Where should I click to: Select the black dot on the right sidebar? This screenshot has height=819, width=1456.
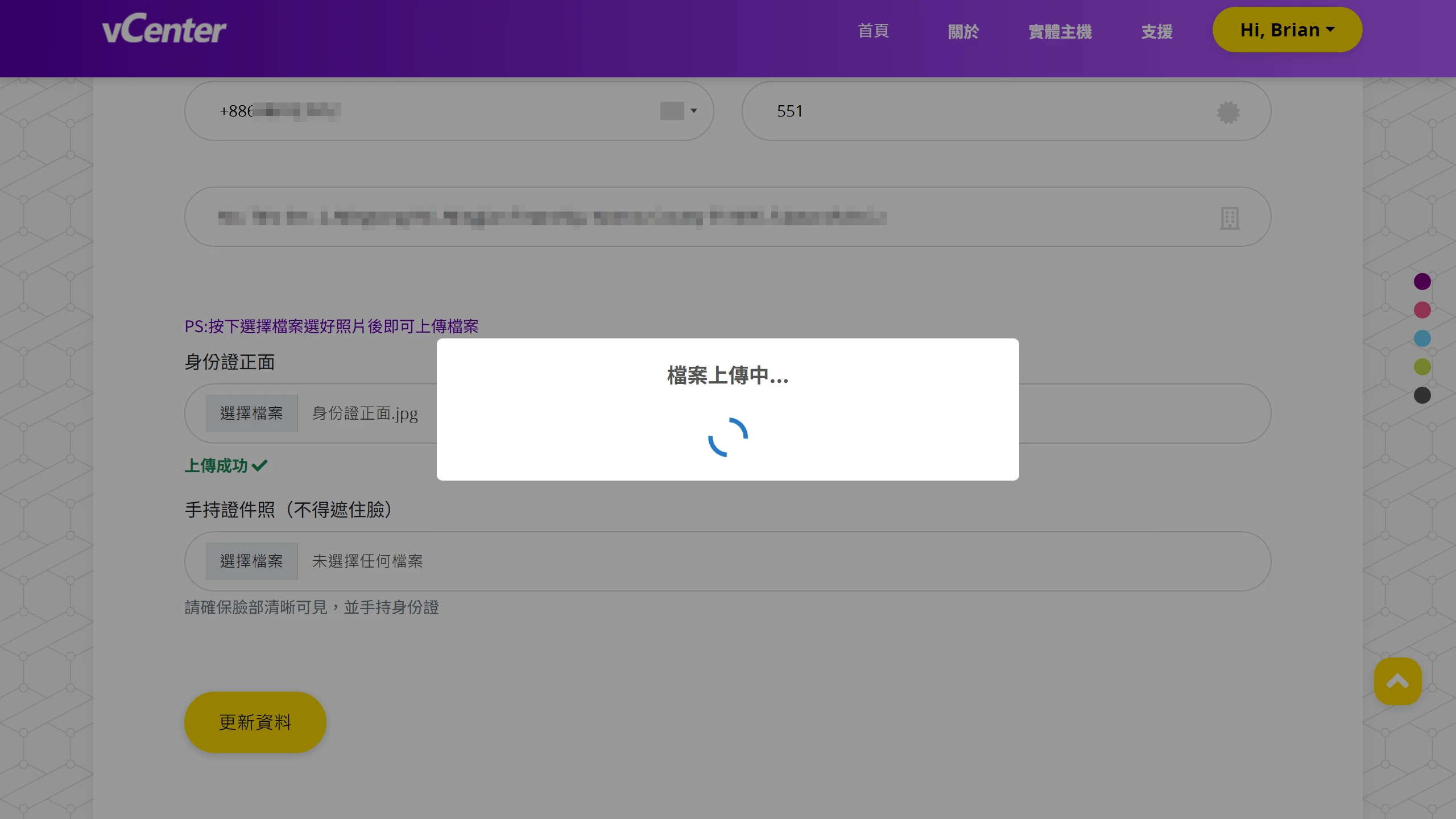[1422, 395]
